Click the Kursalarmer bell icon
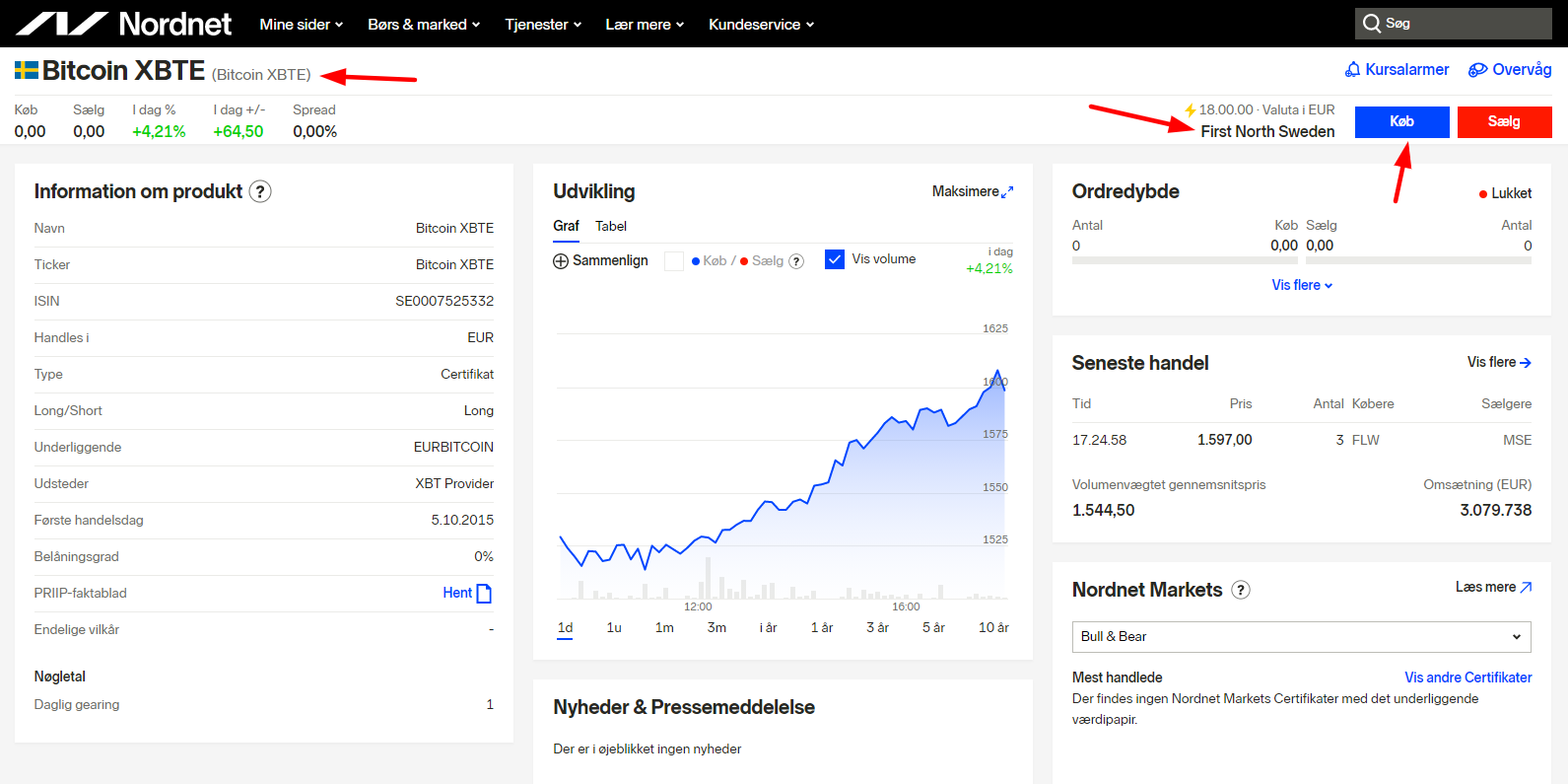Screen dimensions: 1568x784 [1353, 70]
